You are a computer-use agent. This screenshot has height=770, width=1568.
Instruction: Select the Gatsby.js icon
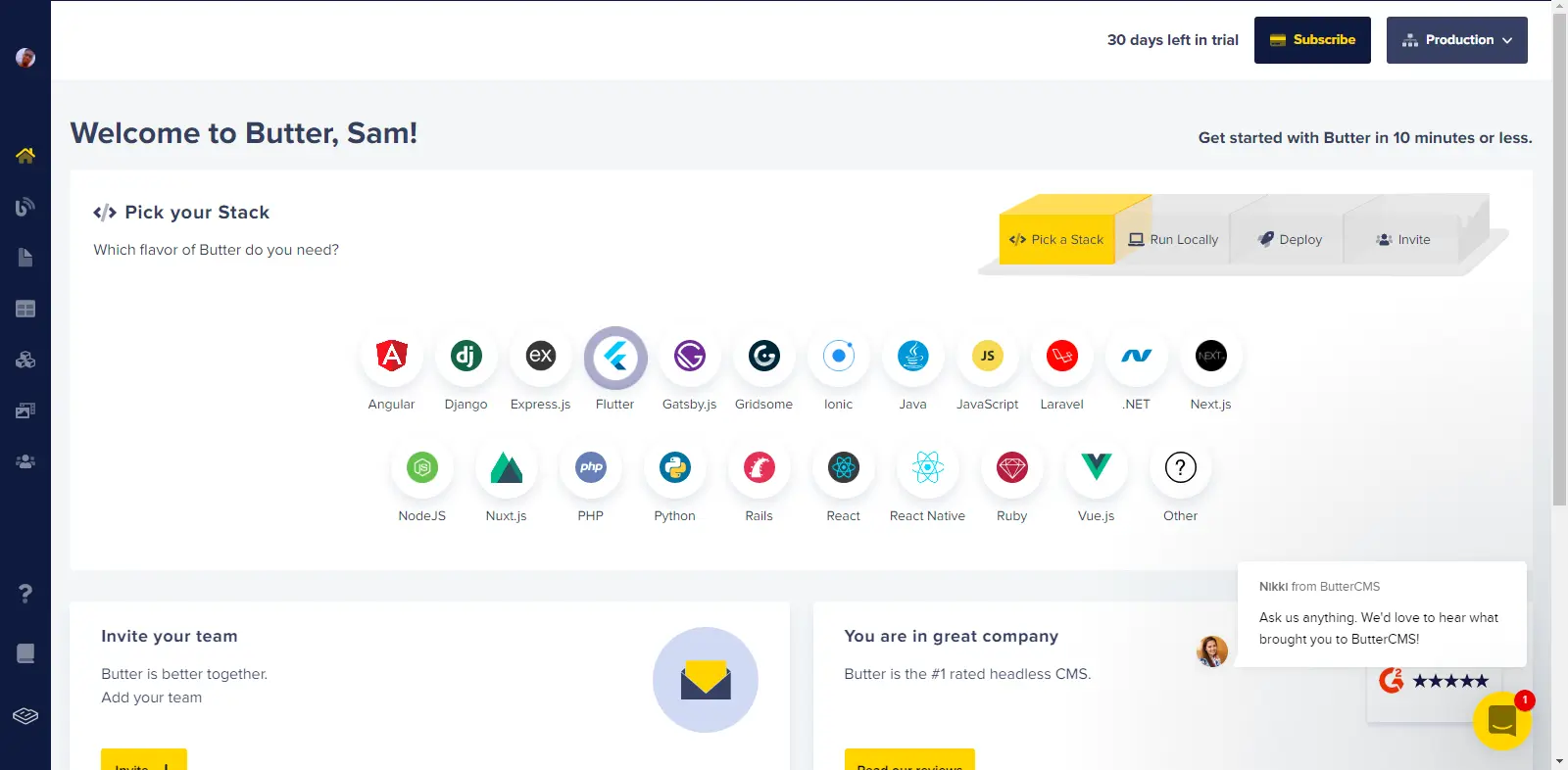tap(689, 356)
